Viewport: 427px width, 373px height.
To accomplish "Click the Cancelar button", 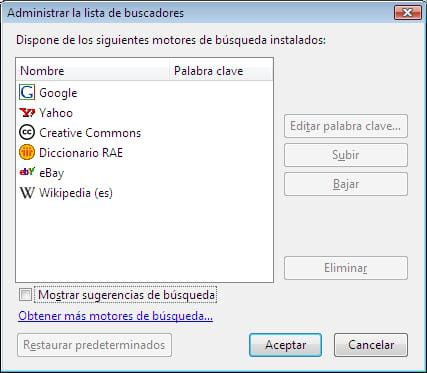I will pos(371,345).
